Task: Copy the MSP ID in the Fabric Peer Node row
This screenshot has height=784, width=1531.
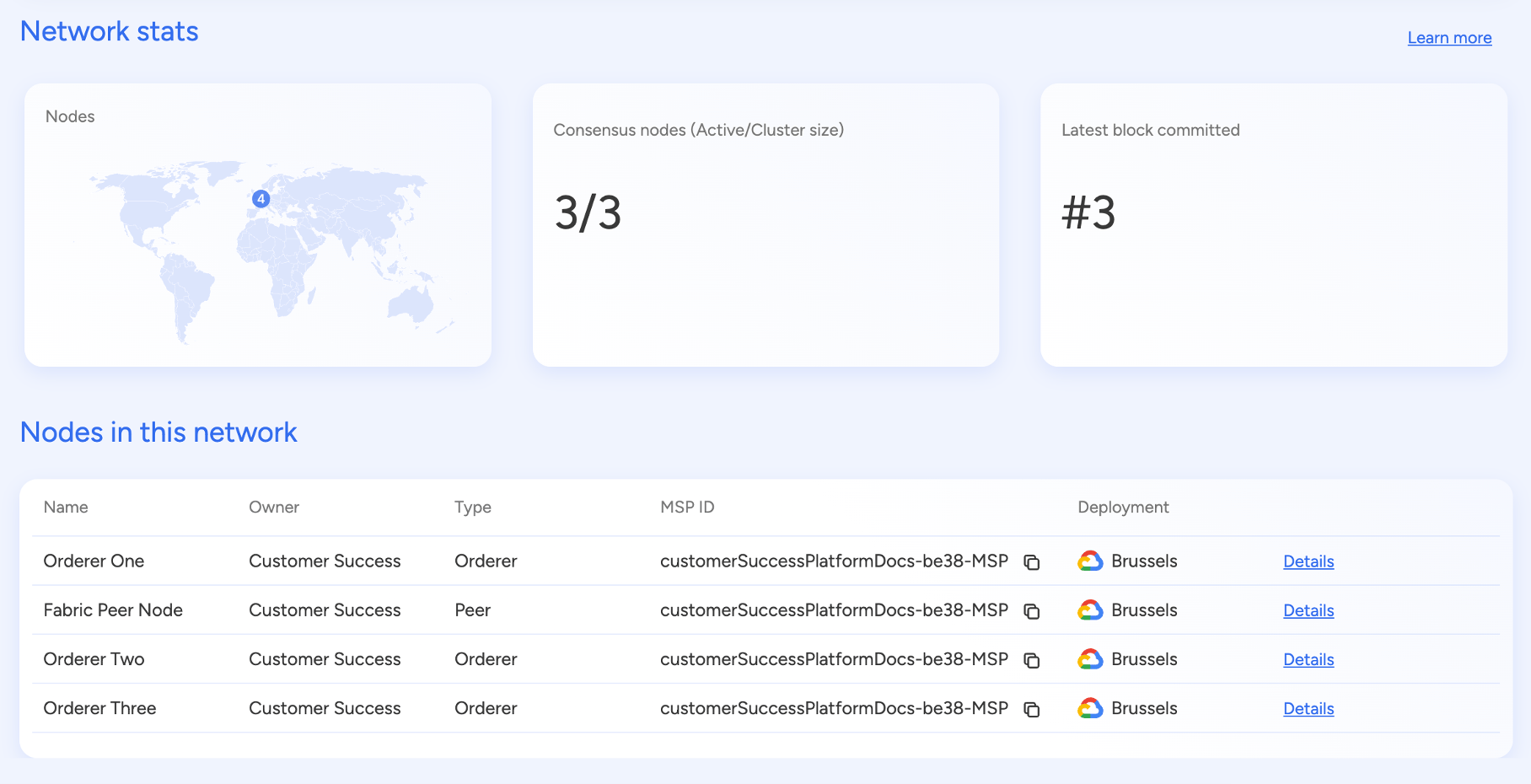Action: (1032, 611)
